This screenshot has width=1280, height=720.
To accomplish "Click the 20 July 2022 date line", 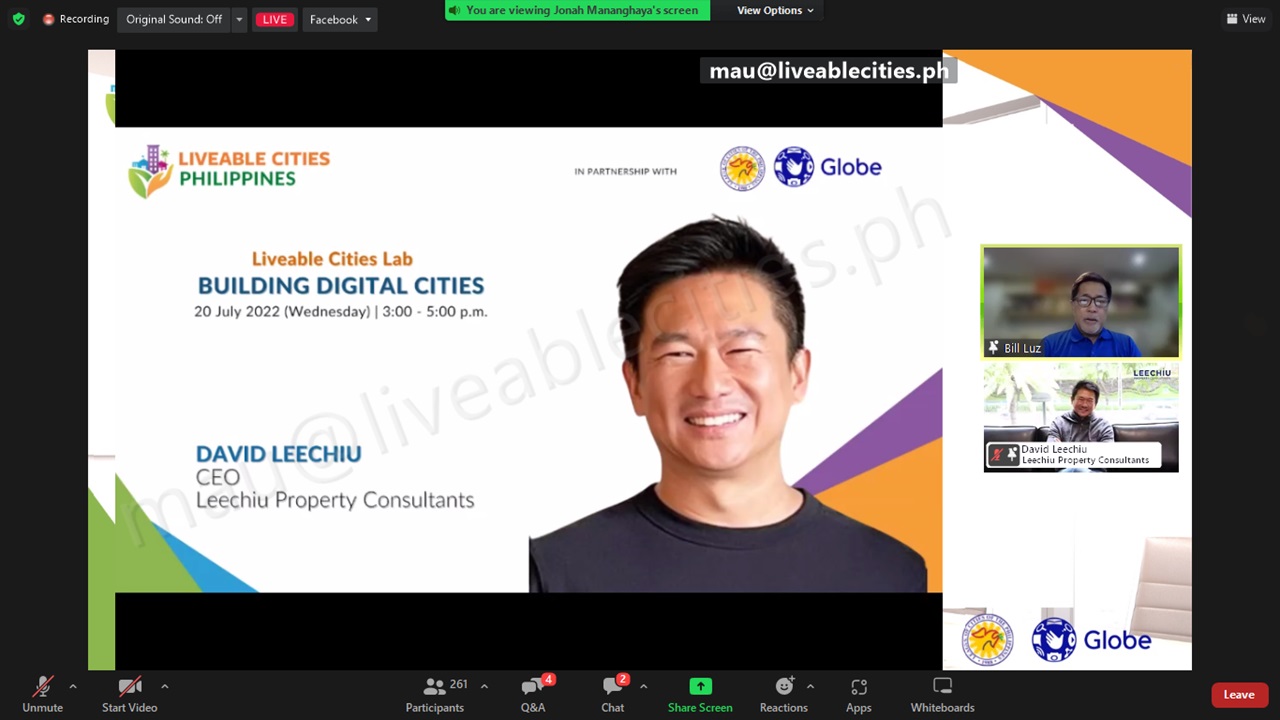I will (x=341, y=312).
